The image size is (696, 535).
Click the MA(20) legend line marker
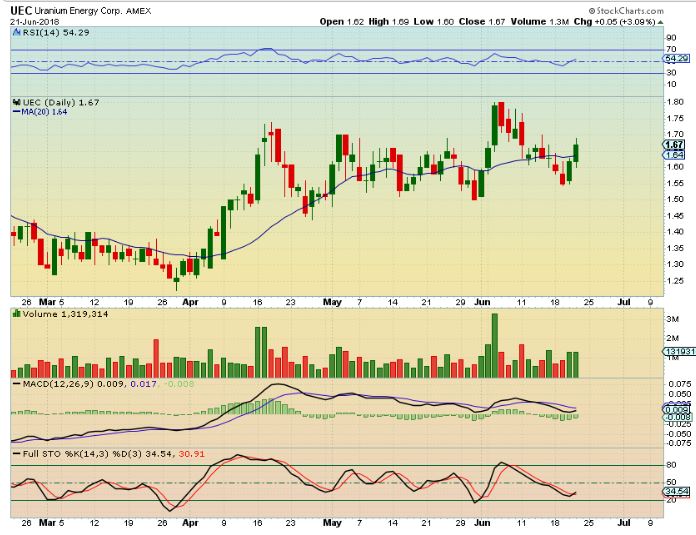(x=17, y=112)
